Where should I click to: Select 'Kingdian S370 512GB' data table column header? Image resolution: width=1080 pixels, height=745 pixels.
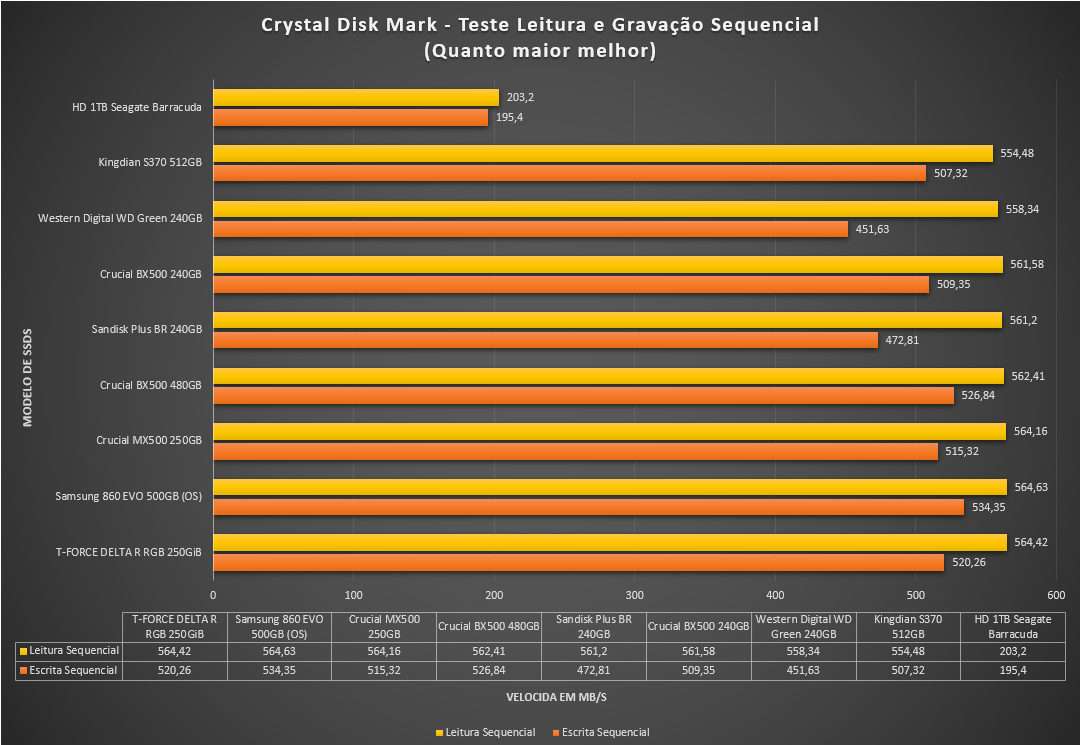point(908,627)
